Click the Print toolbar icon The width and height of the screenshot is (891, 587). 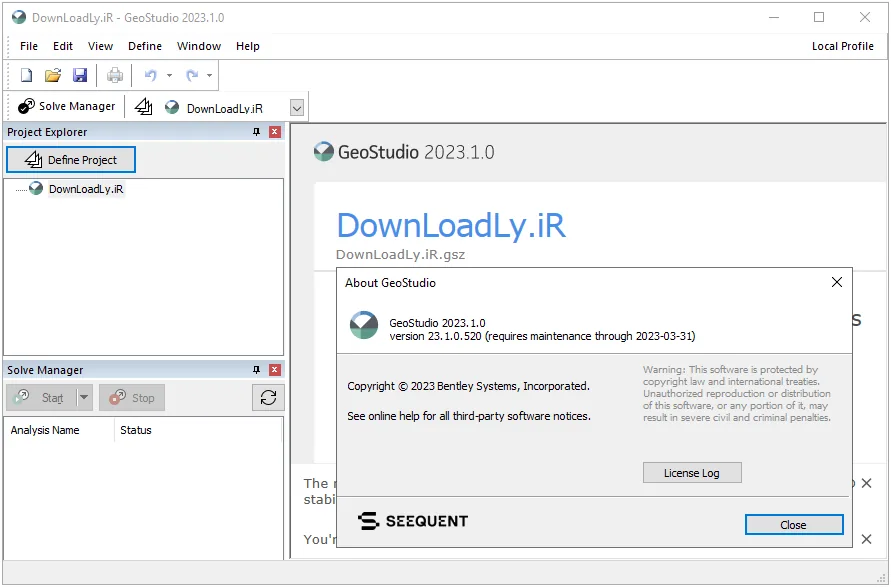pyautogui.click(x=115, y=75)
